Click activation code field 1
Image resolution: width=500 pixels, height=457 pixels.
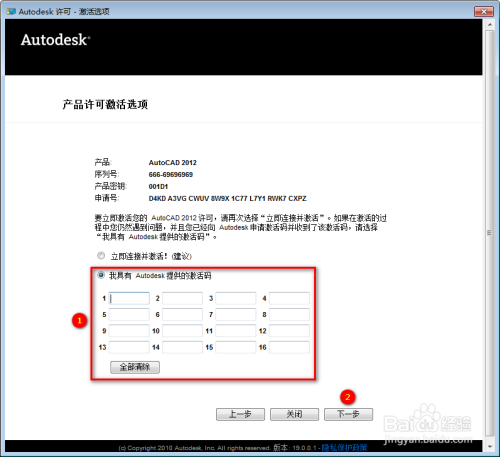pos(129,298)
